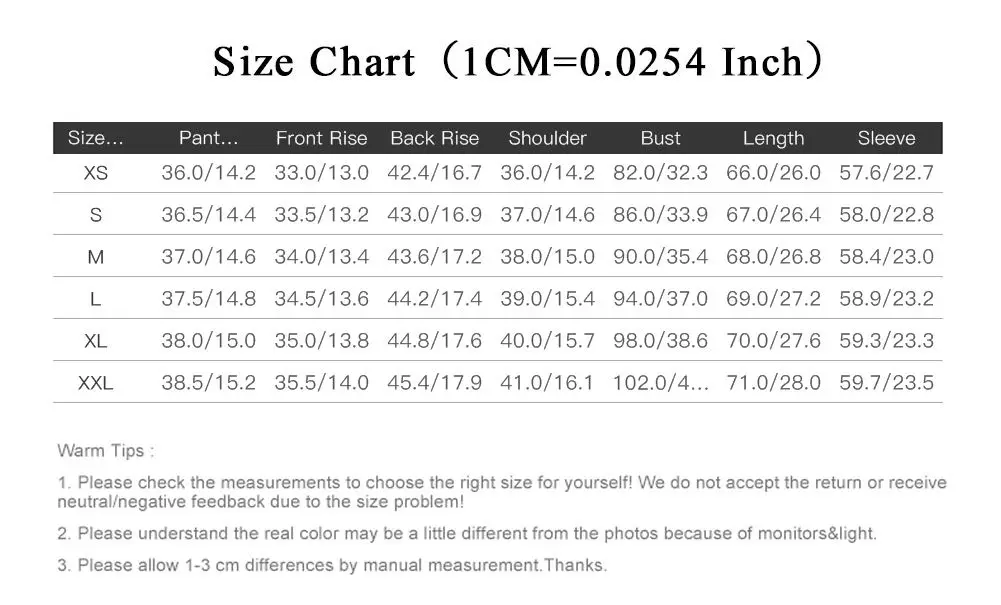Click the truncated Pant column header
The height and width of the screenshot is (605, 1001).
[x=208, y=138]
